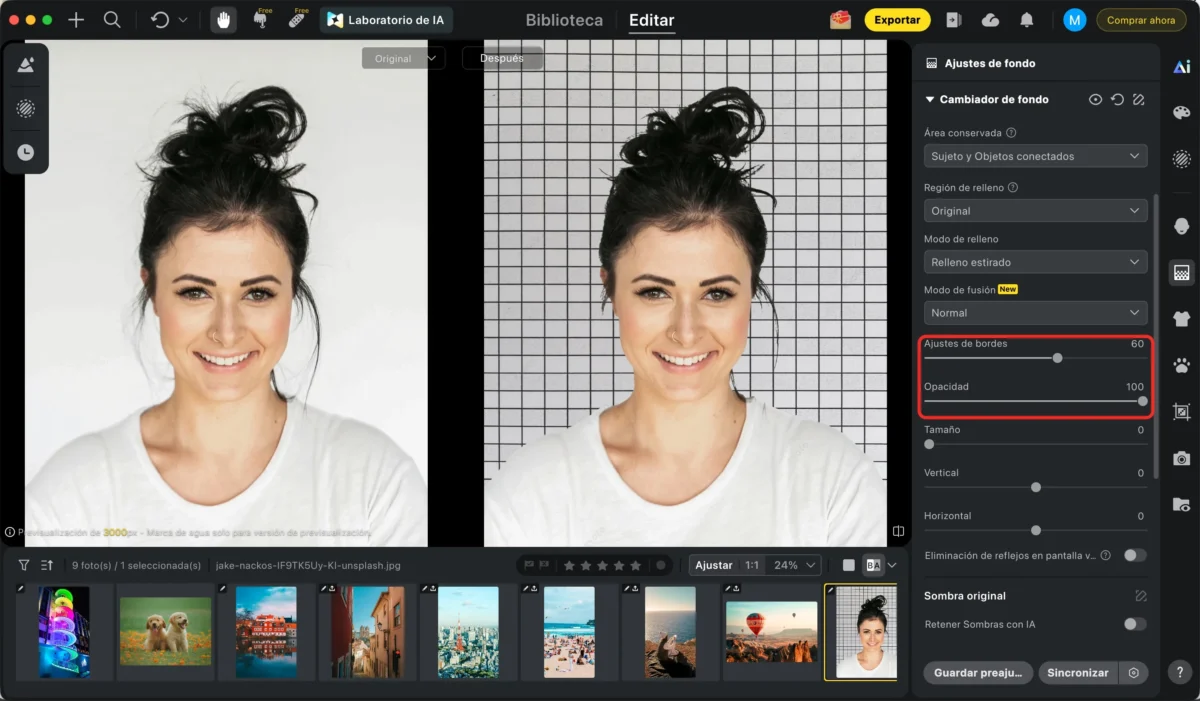The image size is (1200, 701).
Task: Select the Hand pan tool
Action: tap(223, 20)
